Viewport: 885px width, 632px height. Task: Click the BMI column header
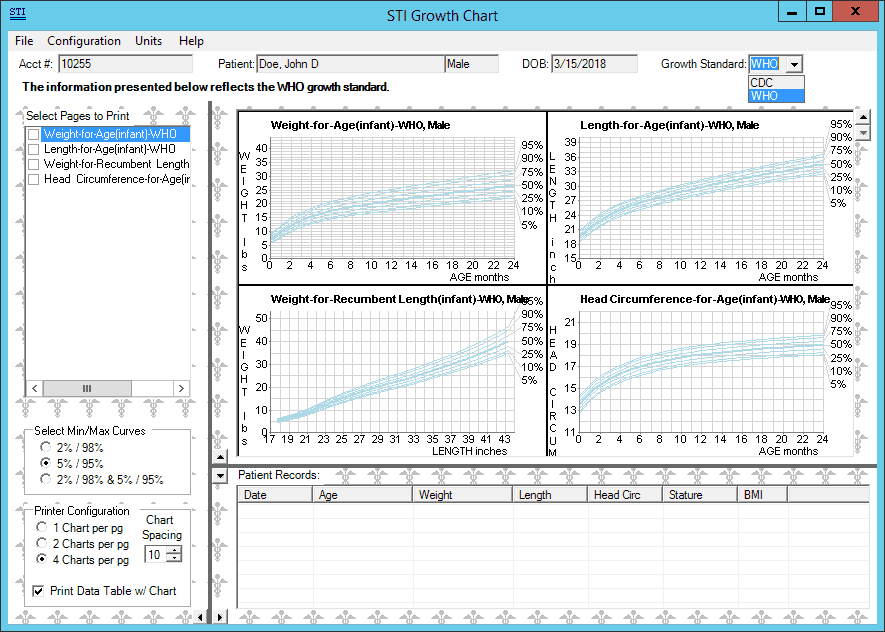click(x=763, y=495)
